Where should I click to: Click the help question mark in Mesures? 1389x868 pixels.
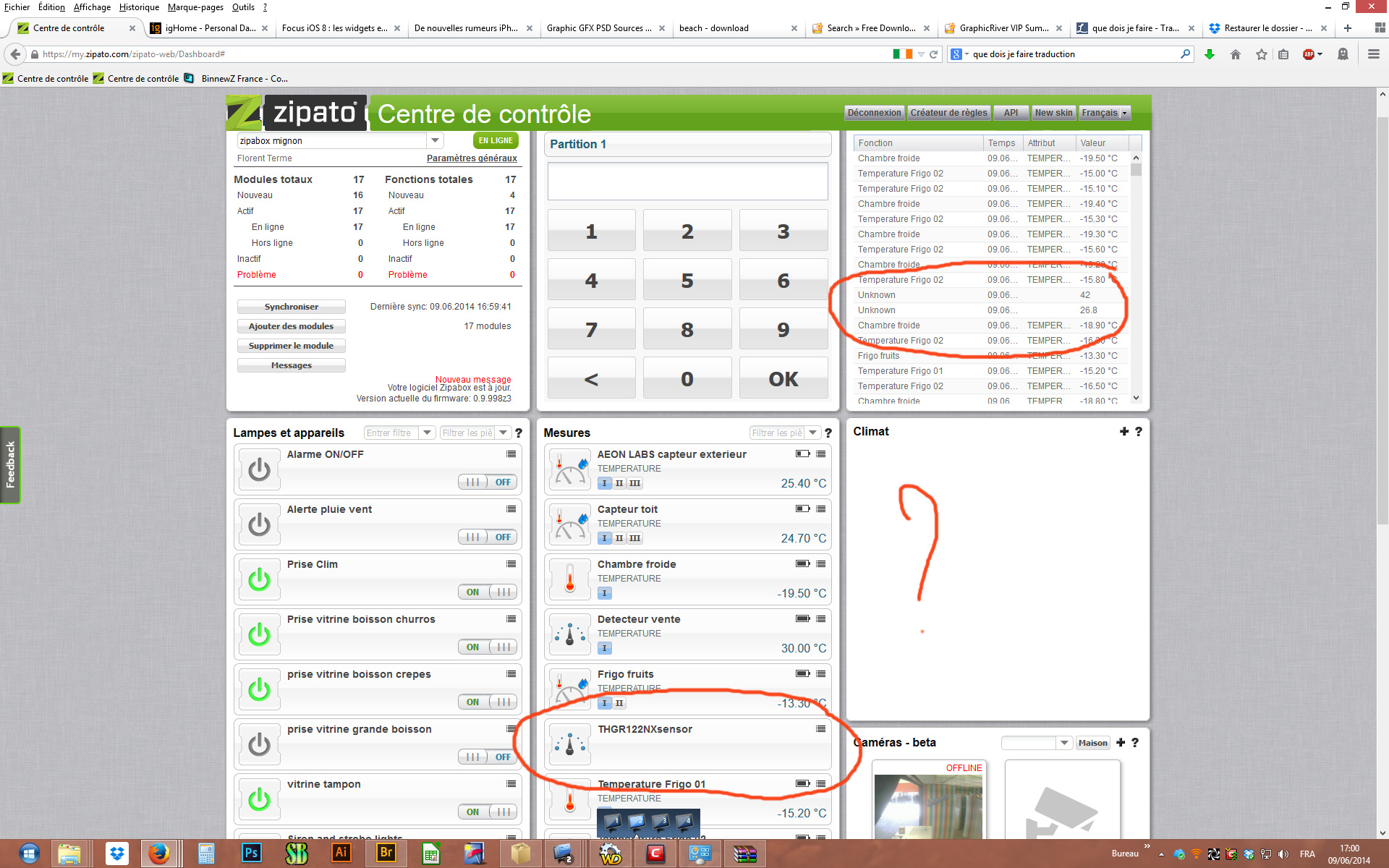pyautogui.click(x=828, y=433)
